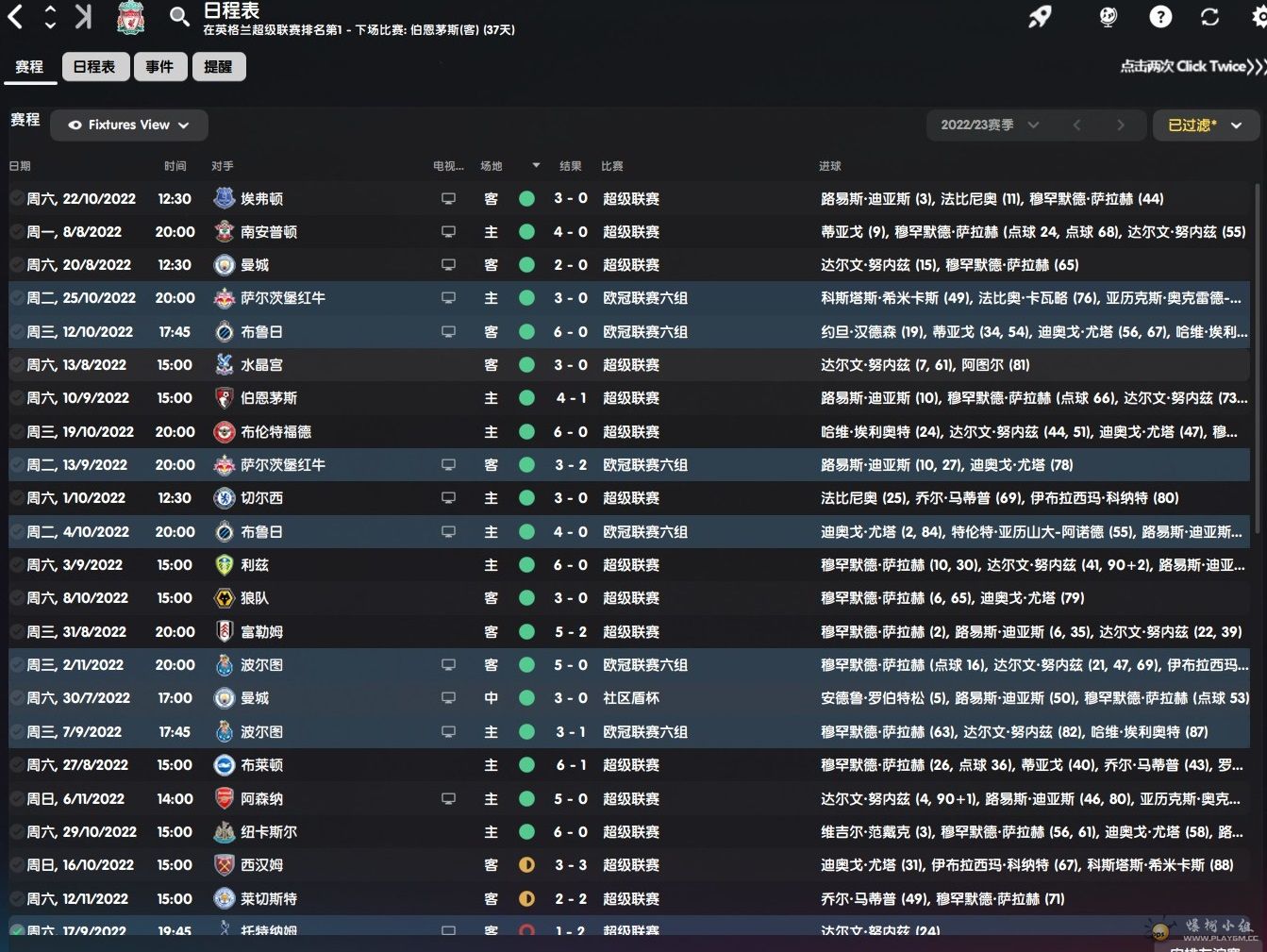The image size is (1267, 952).
Task: Click the Liverpool club crest icon
Action: coord(130,18)
